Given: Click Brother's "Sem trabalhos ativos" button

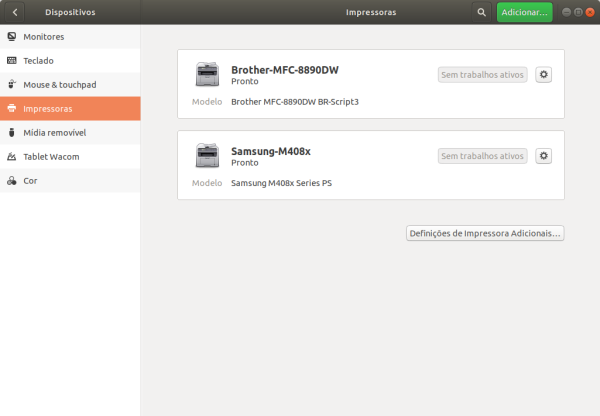Looking at the screenshot, I should (483, 75).
